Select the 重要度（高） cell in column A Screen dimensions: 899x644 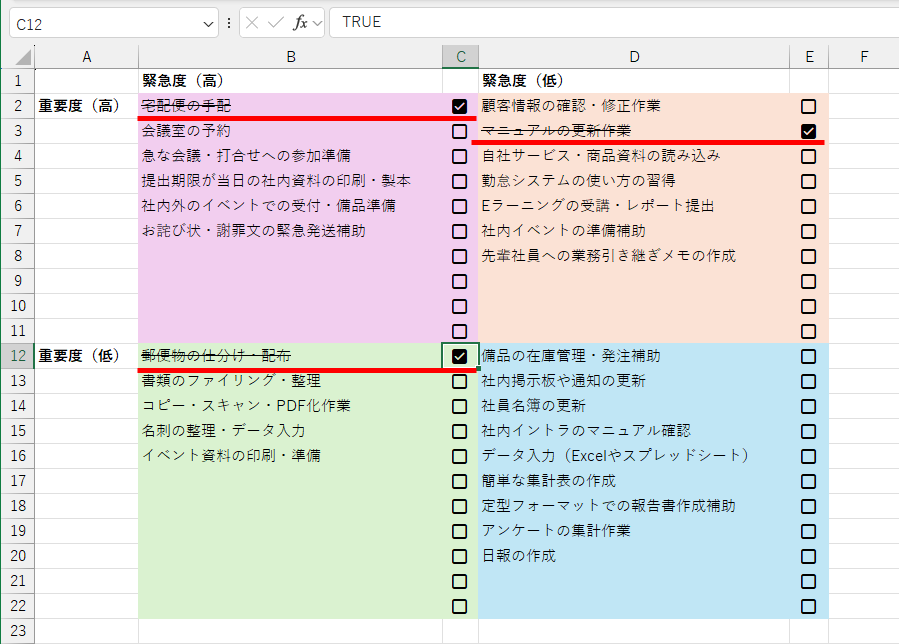86,106
